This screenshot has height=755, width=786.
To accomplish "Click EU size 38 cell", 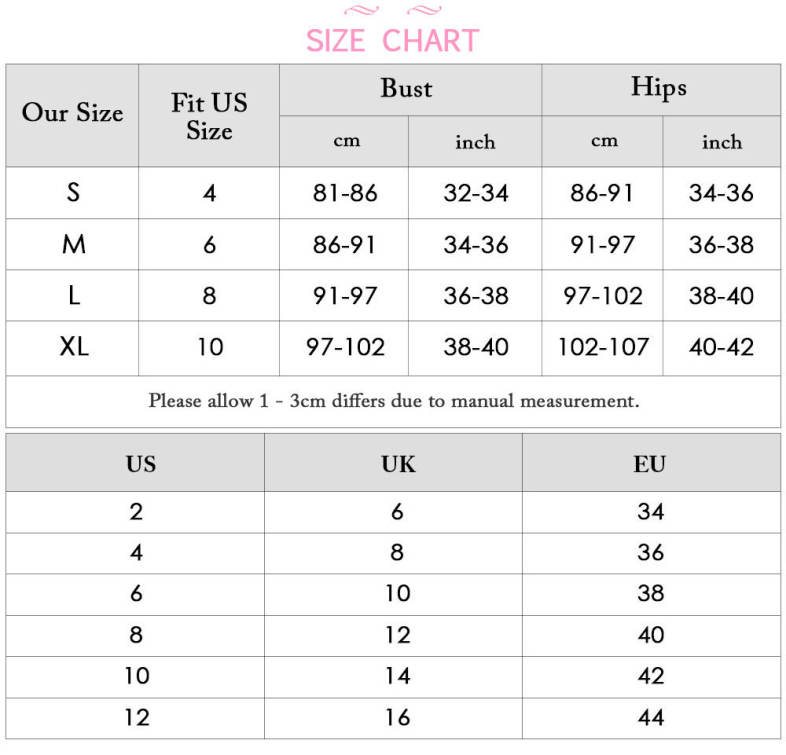I will [x=650, y=593].
